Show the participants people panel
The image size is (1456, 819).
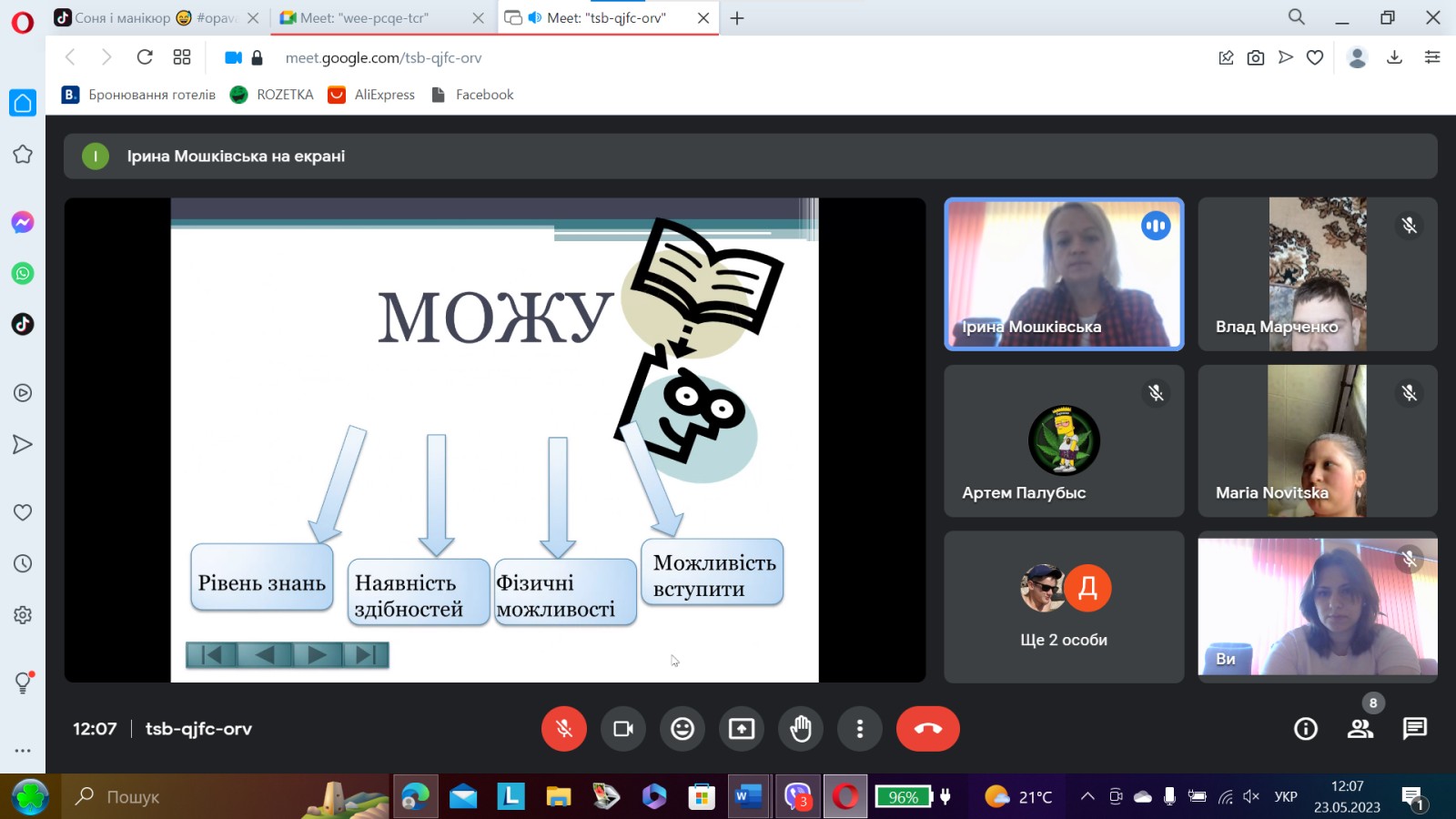pyautogui.click(x=1360, y=729)
